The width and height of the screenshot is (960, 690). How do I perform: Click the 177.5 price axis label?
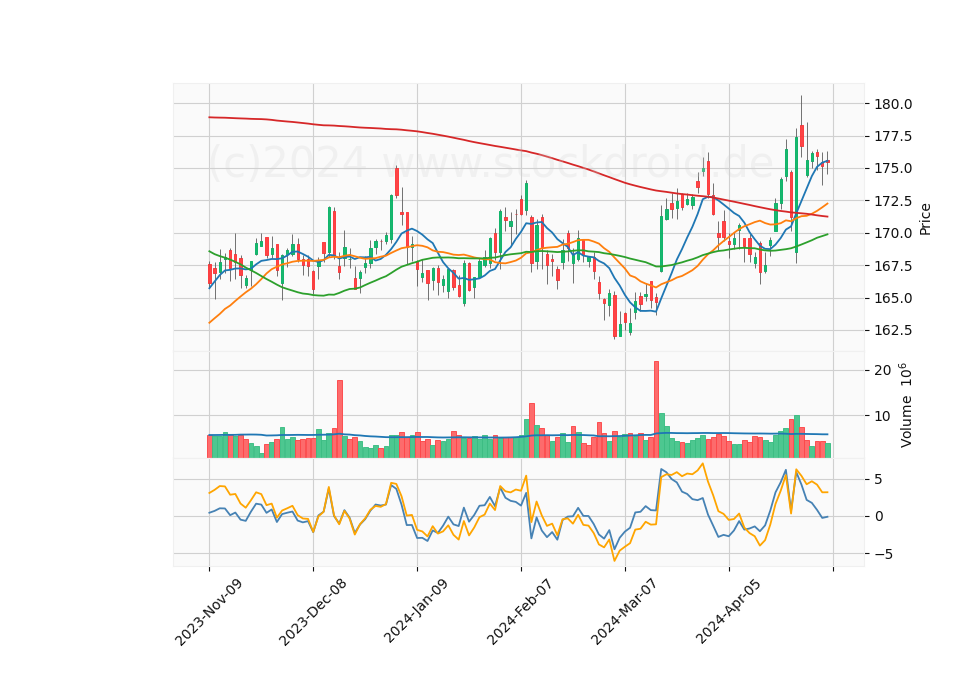point(891,136)
